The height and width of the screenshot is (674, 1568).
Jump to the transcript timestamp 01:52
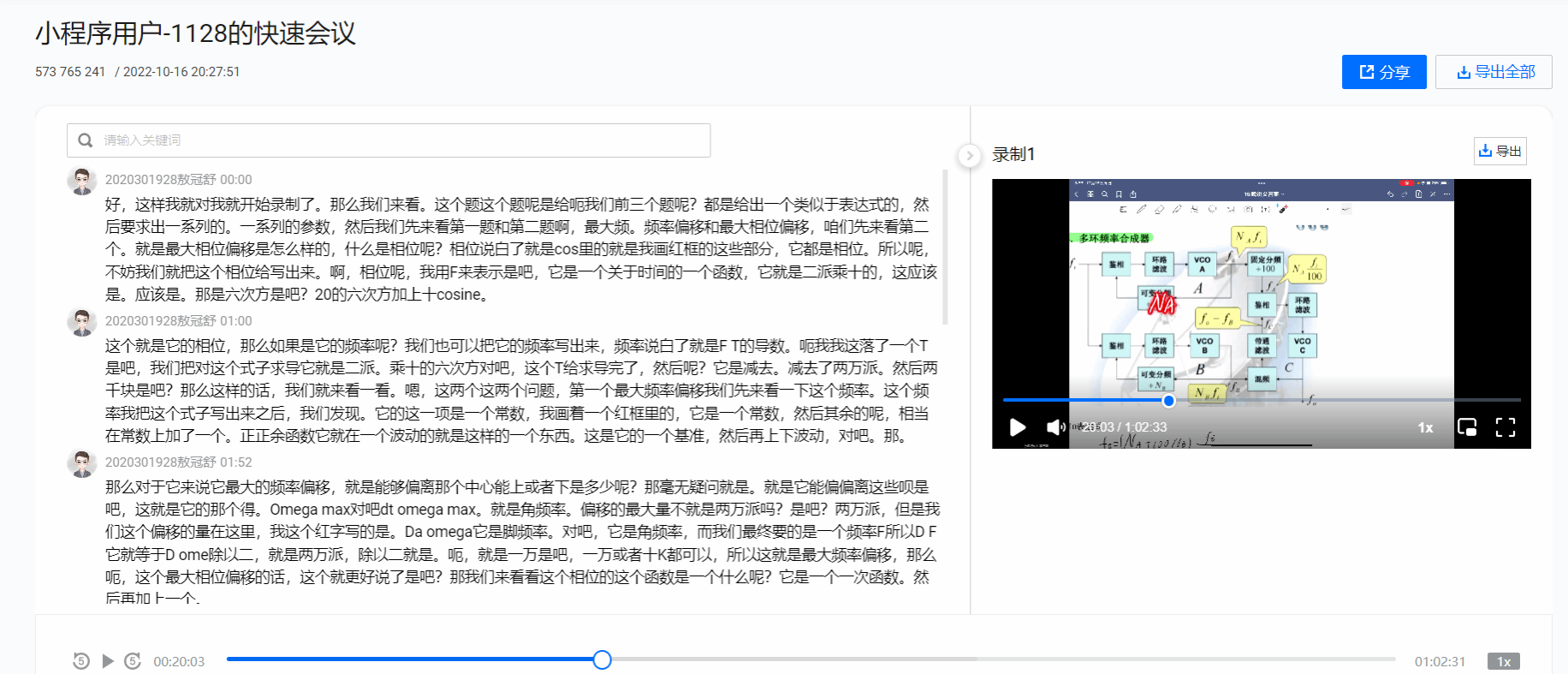tap(236, 462)
